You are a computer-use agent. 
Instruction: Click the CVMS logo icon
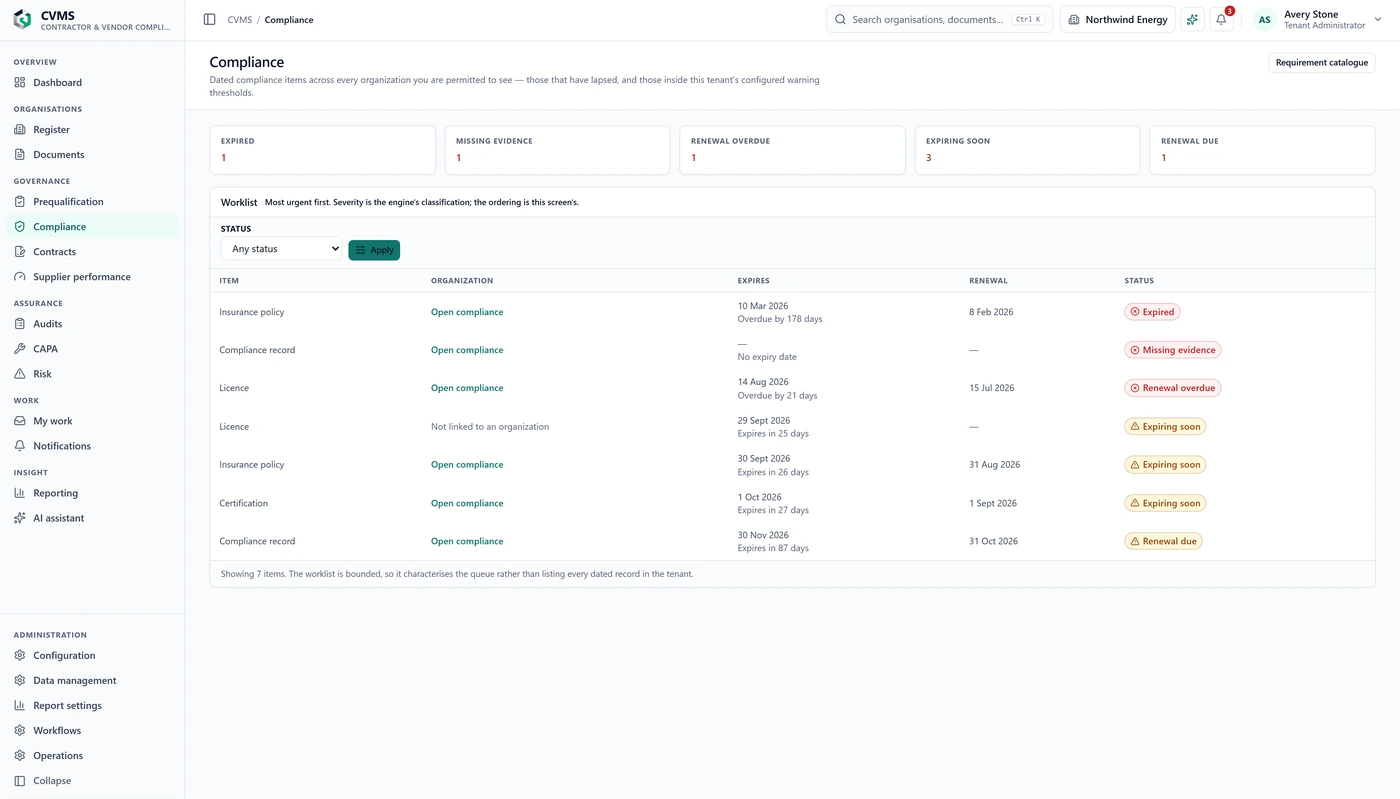[22, 20]
